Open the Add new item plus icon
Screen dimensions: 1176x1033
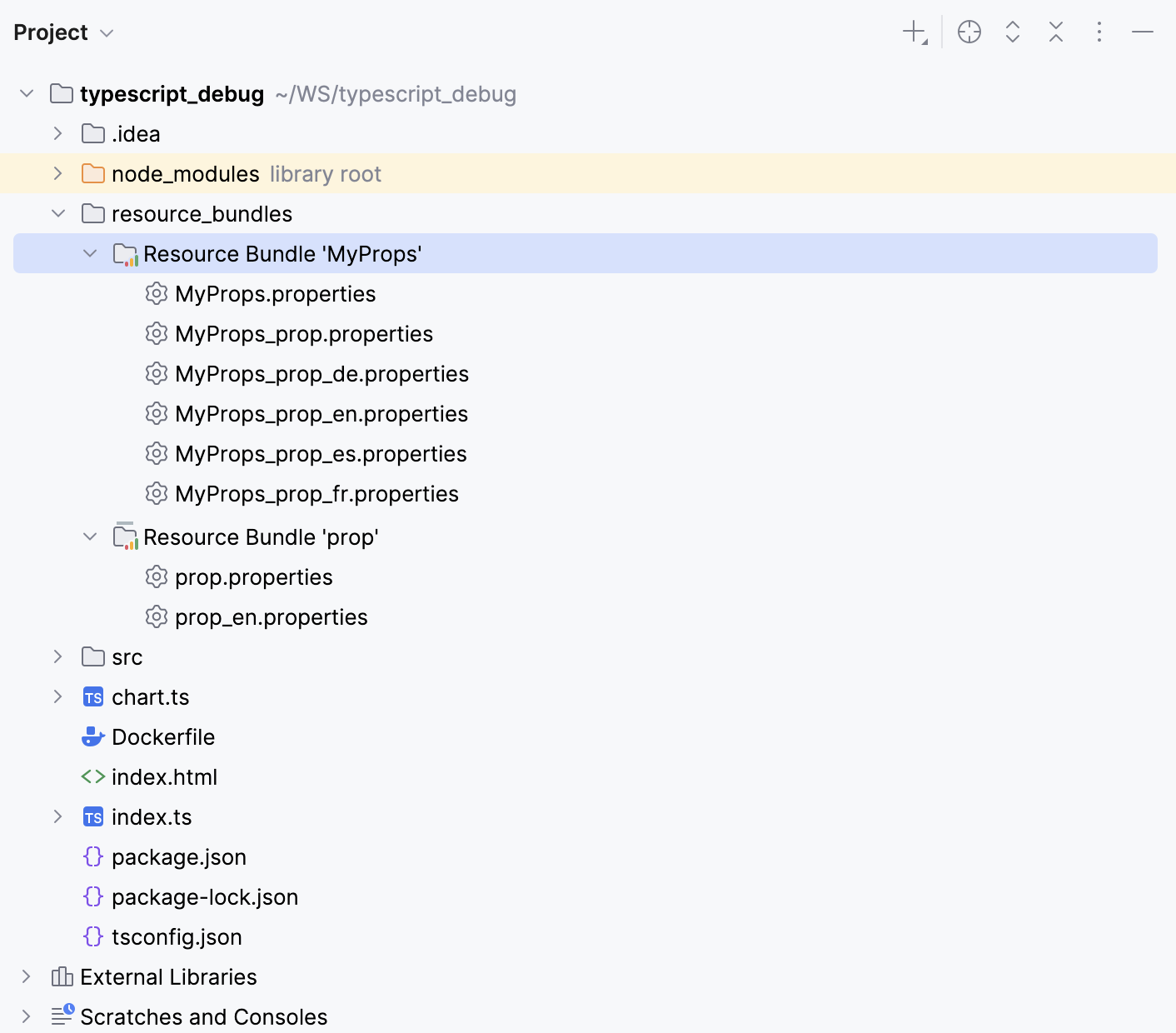(x=913, y=32)
